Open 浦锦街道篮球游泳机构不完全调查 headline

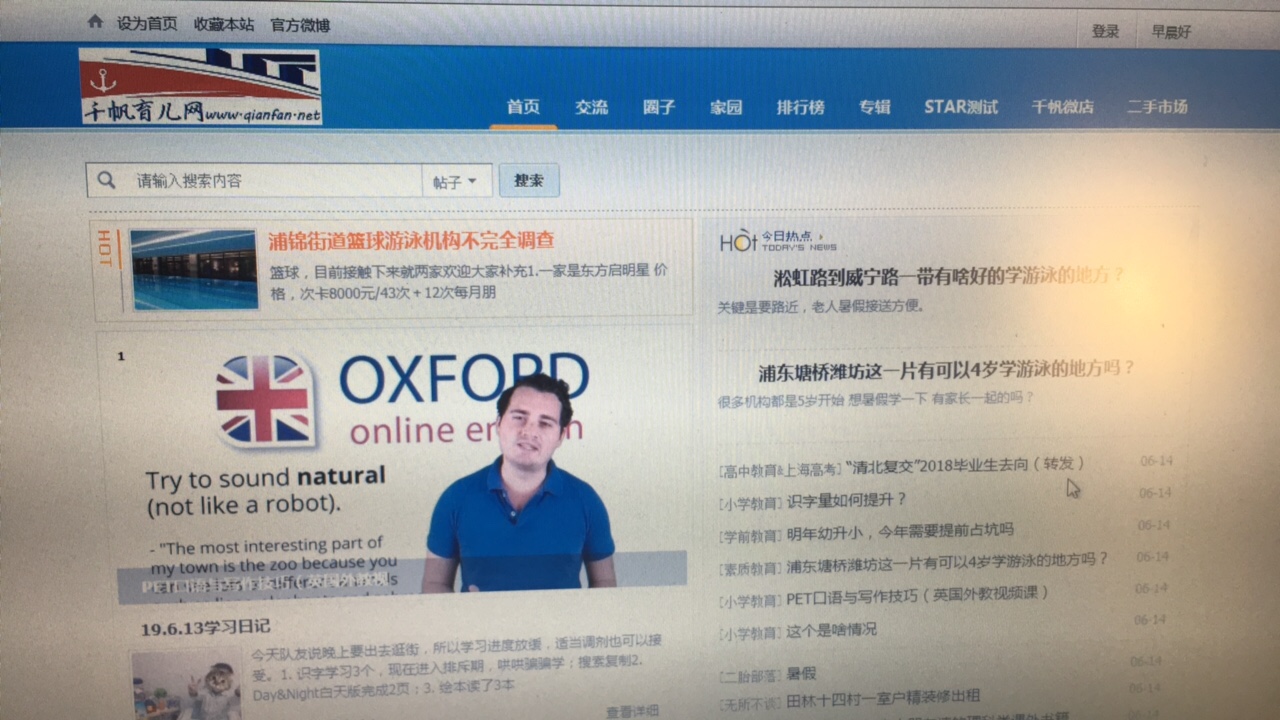(411, 241)
